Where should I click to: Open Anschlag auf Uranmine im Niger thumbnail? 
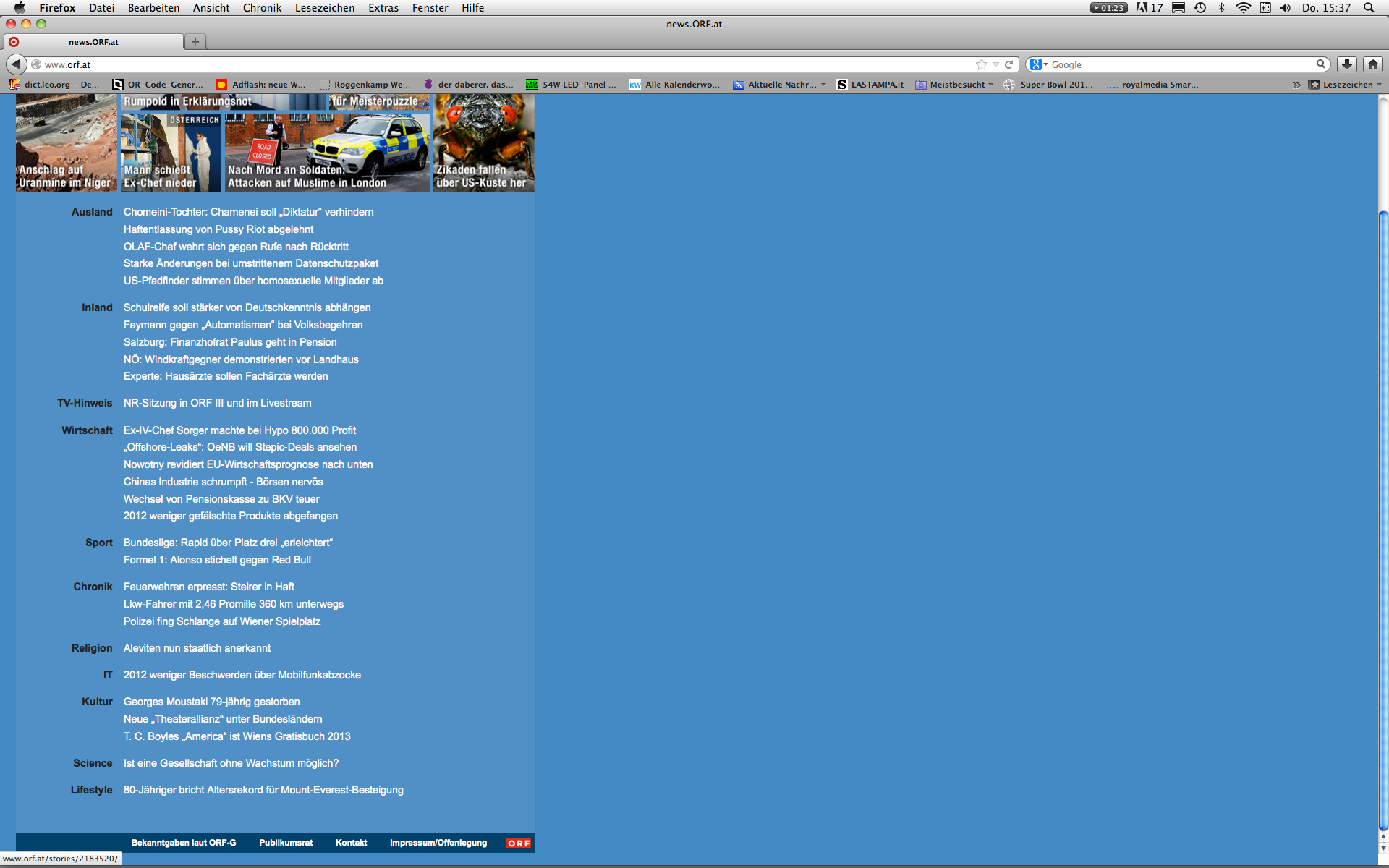[x=66, y=142]
